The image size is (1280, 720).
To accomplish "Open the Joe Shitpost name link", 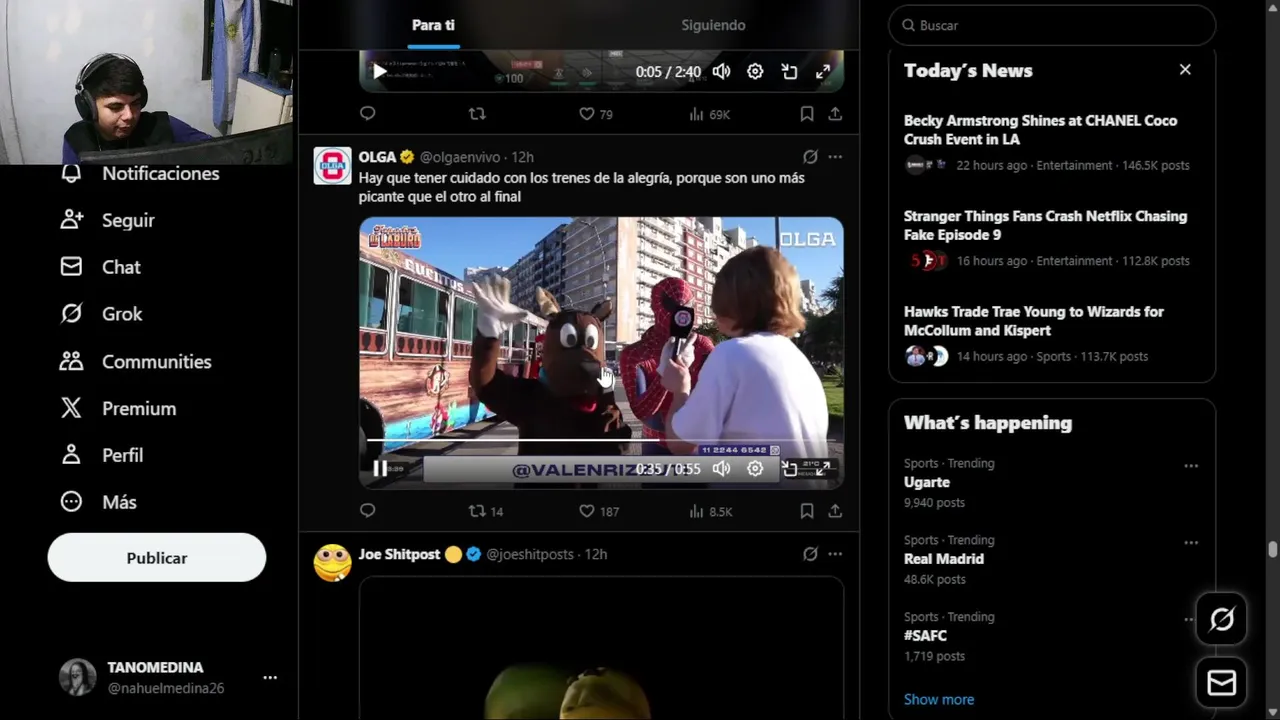I will coord(400,554).
